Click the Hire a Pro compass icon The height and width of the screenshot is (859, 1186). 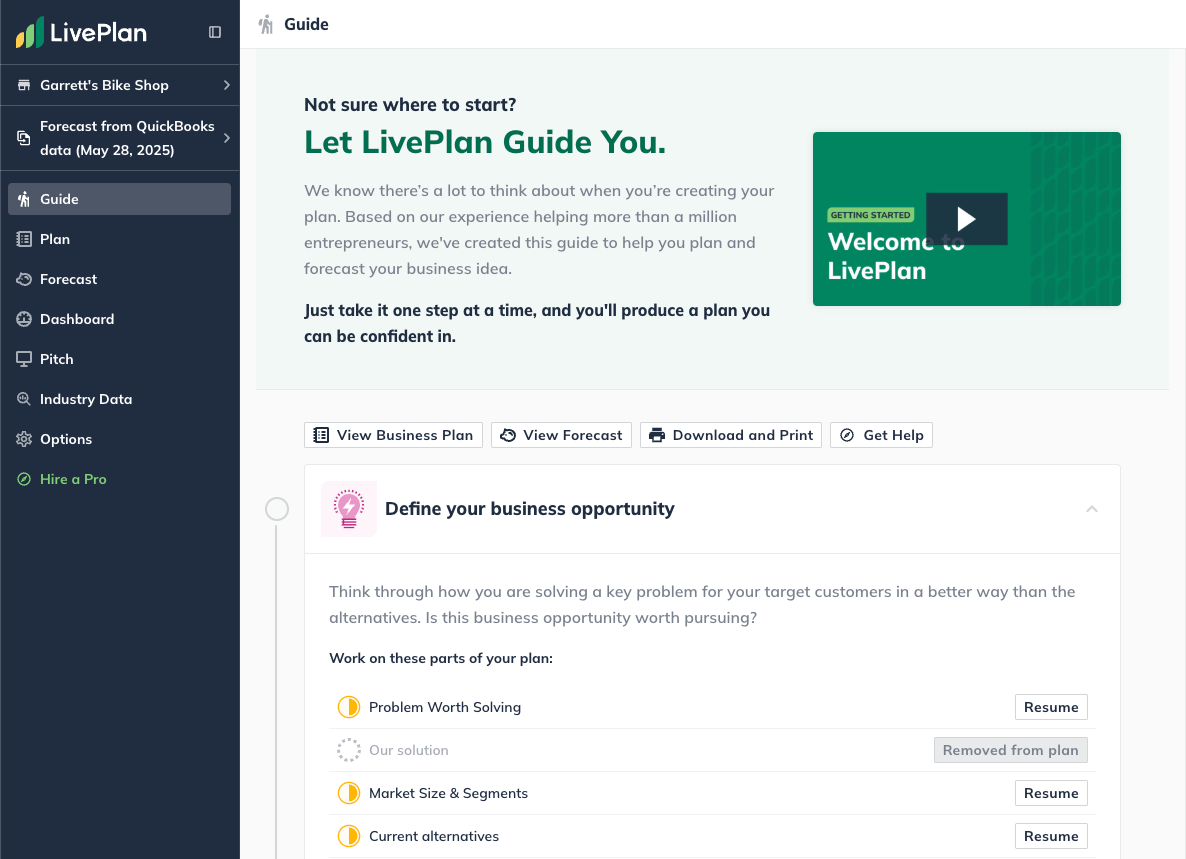coord(24,479)
